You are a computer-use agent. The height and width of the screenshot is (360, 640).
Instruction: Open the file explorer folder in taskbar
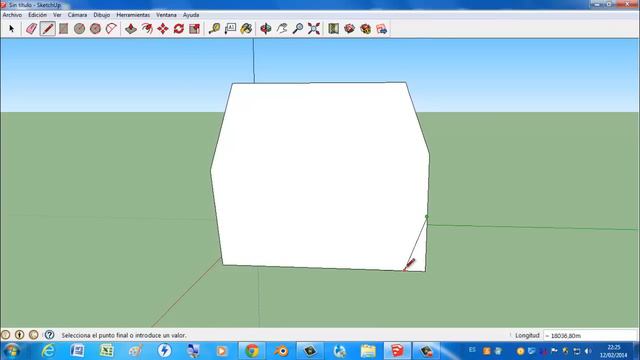368,351
